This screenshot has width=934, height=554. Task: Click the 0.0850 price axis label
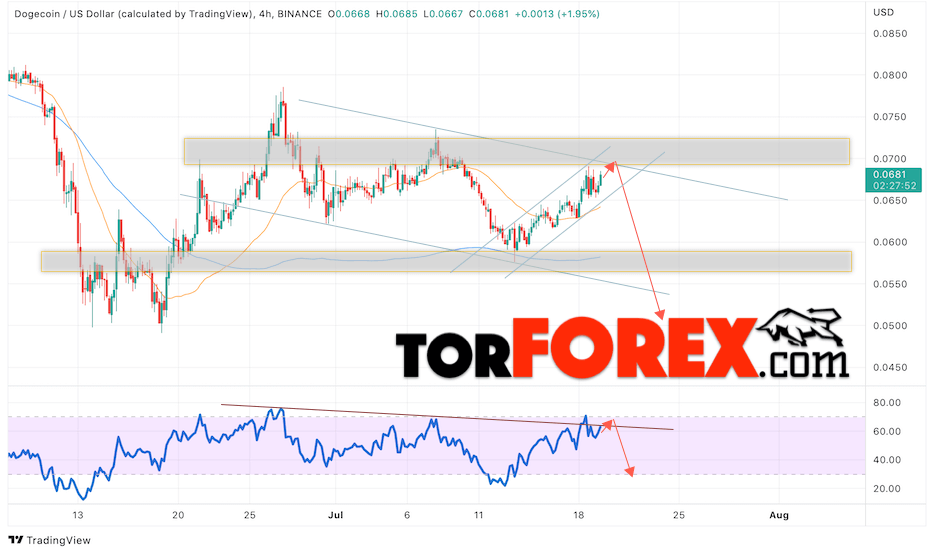click(x=890, y=34)
